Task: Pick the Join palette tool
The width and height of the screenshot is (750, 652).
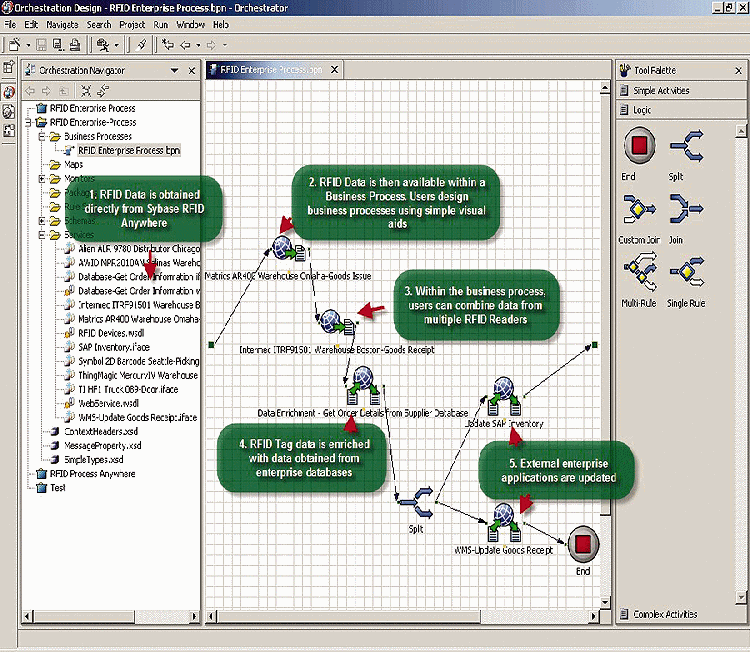Action: coord(686,209)
